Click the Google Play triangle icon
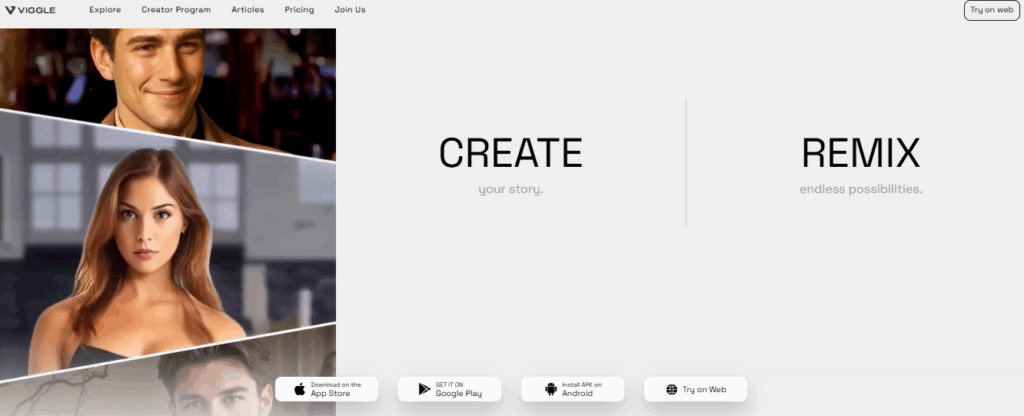 pos(424,389)
